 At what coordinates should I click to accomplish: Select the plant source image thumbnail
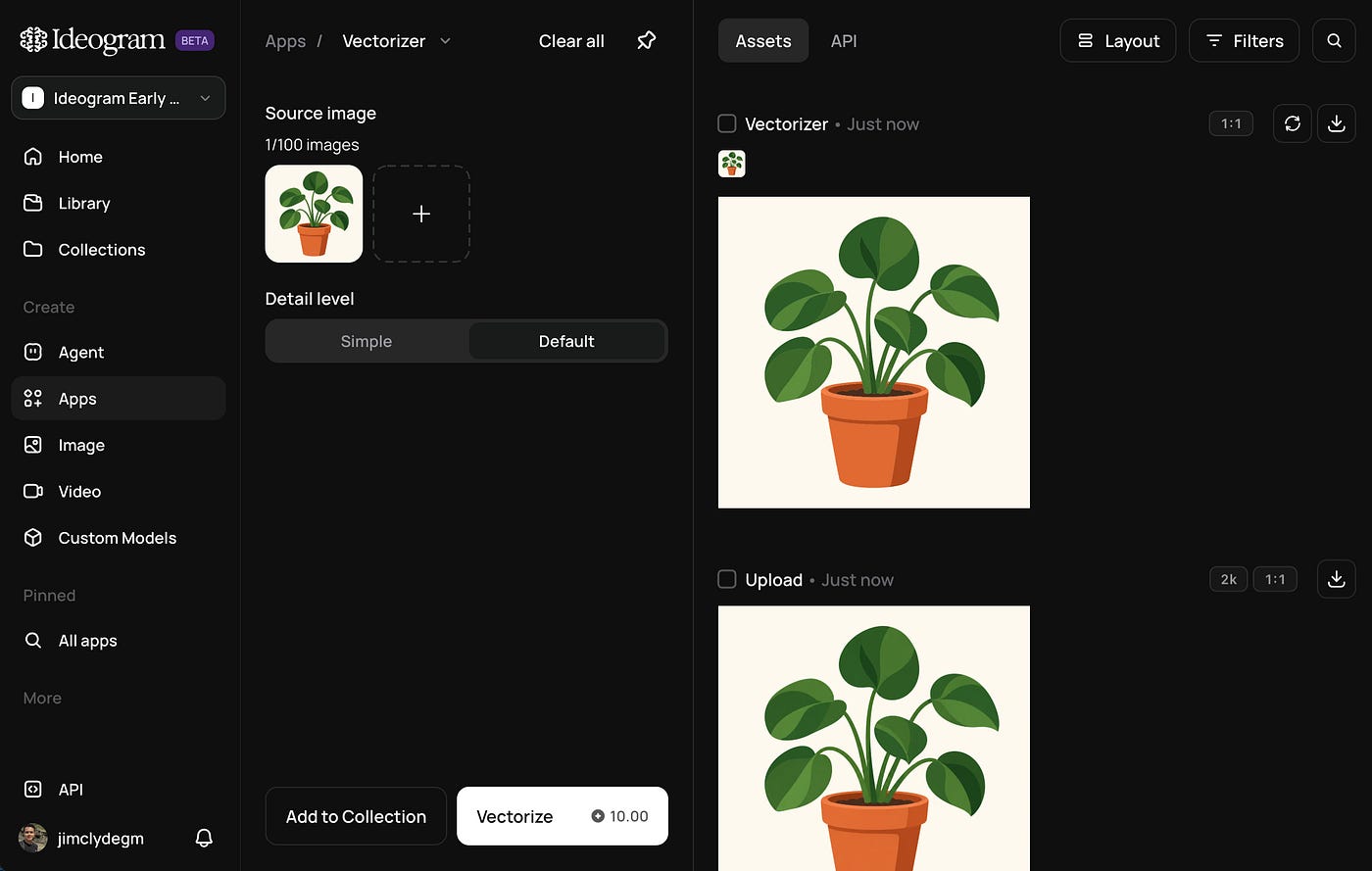point(314,214)
